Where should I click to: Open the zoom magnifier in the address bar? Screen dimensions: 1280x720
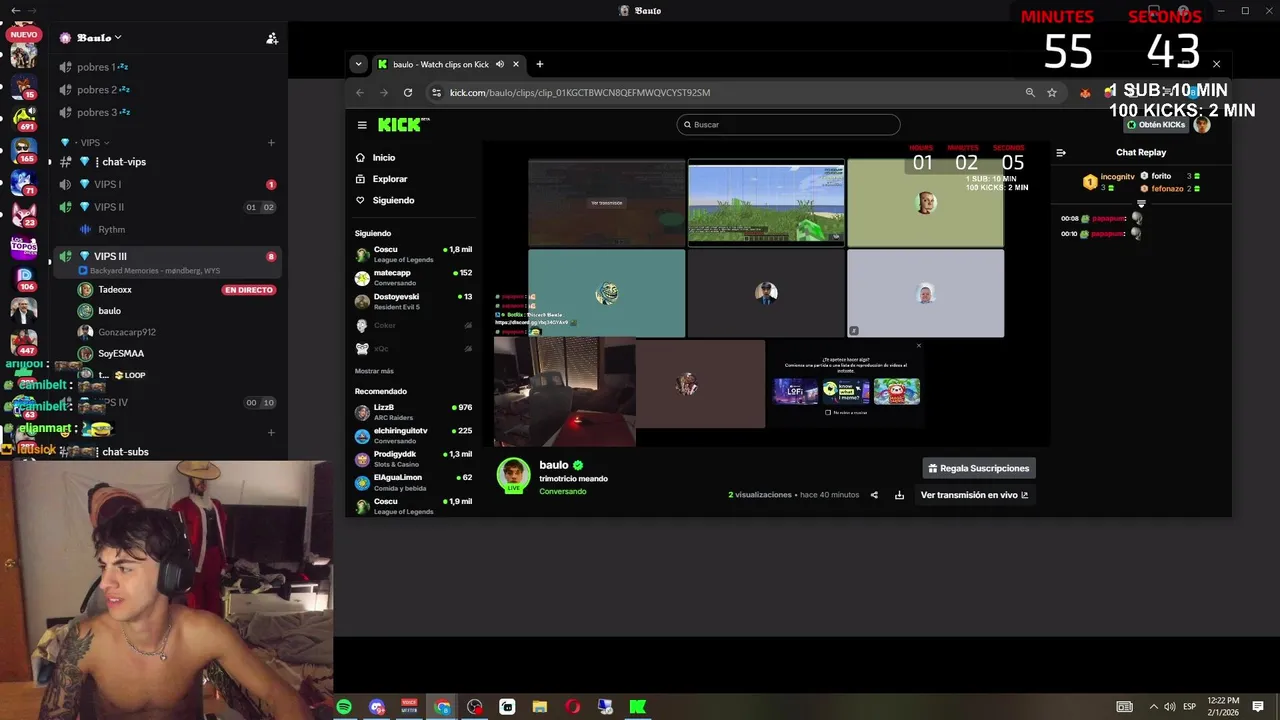[1030, 92]
